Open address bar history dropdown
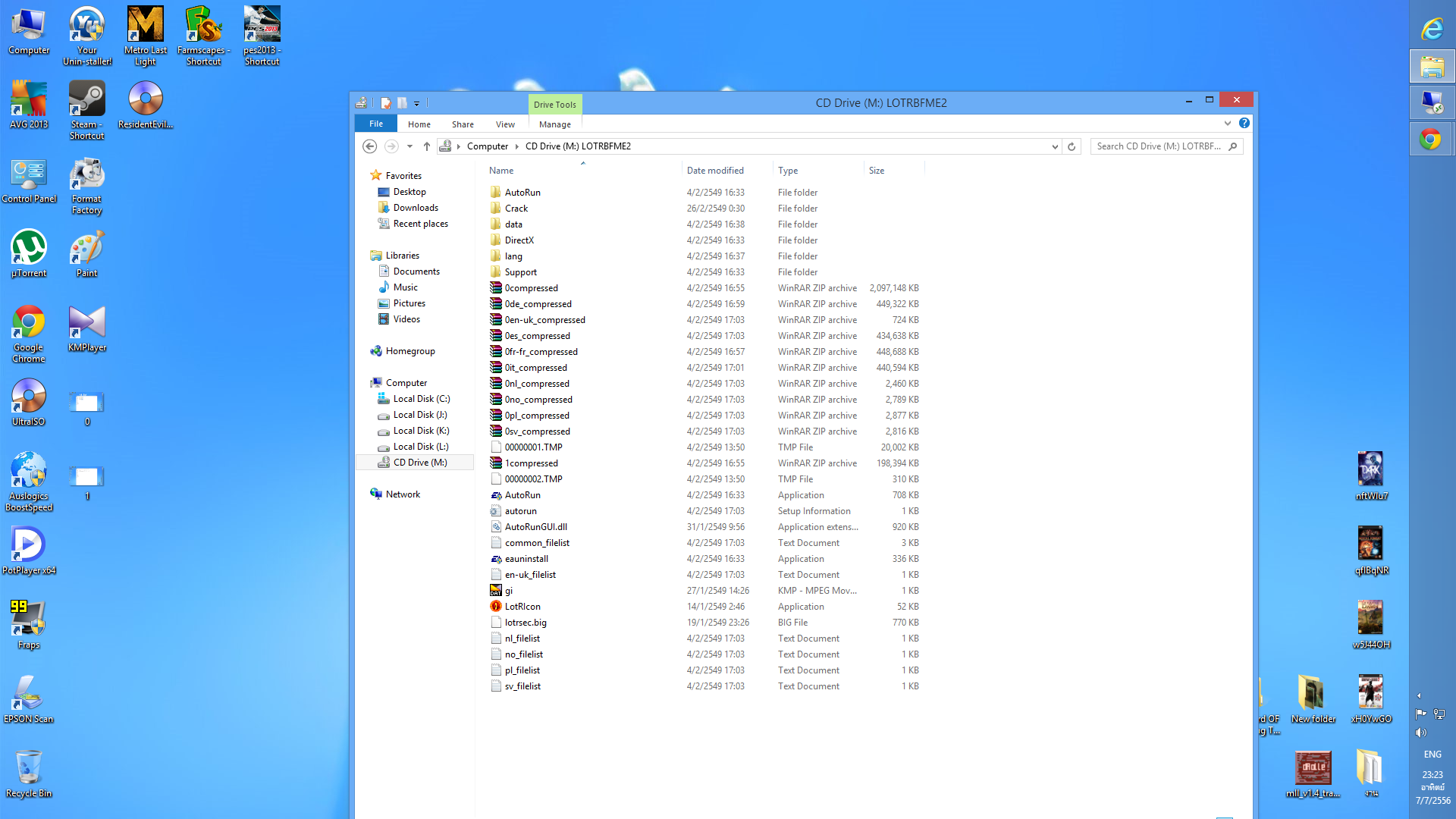The width and height of the screenshot is (1456, 819). pyautogui.click(x=1054, y=146)
